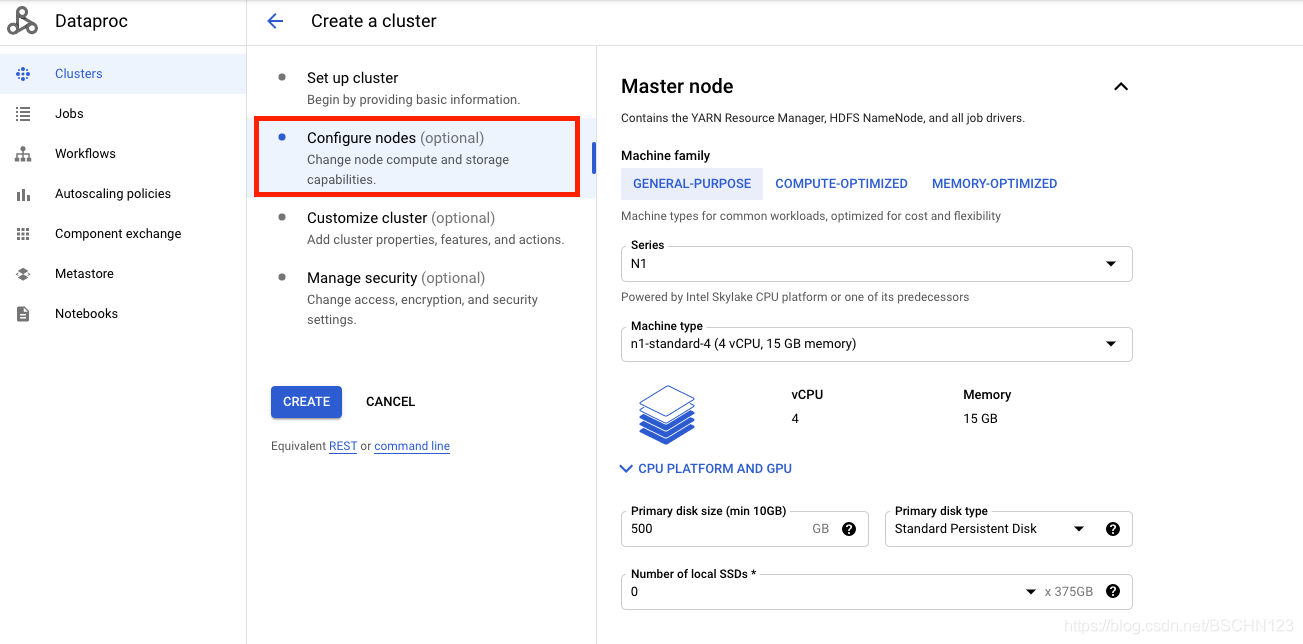Open Component exchange in the sidebar
This screenshot has width=1303, height=644.
123,234
